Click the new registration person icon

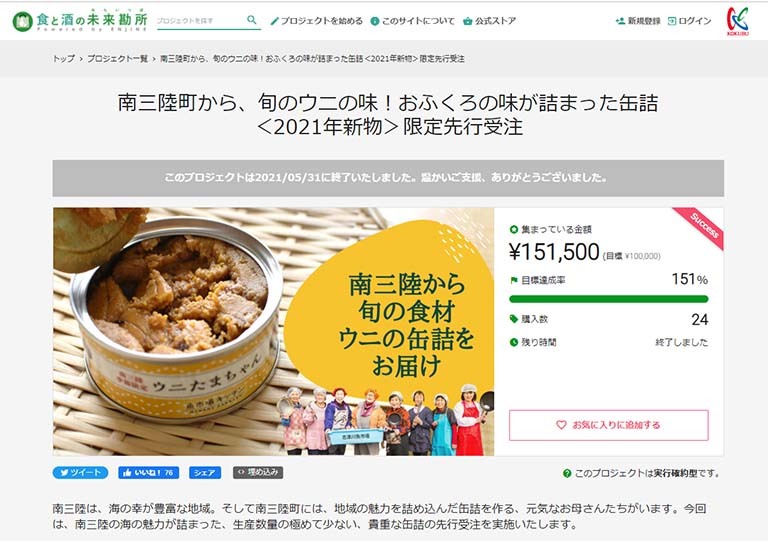tap(620, 21)
